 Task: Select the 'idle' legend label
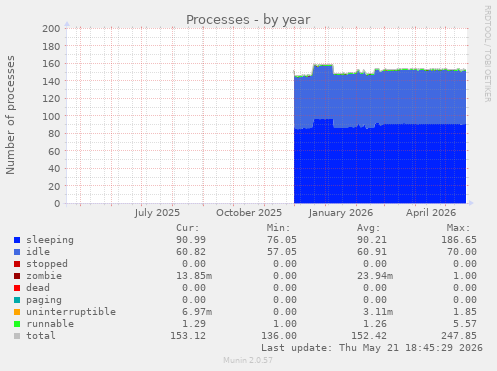pos(38,252)
